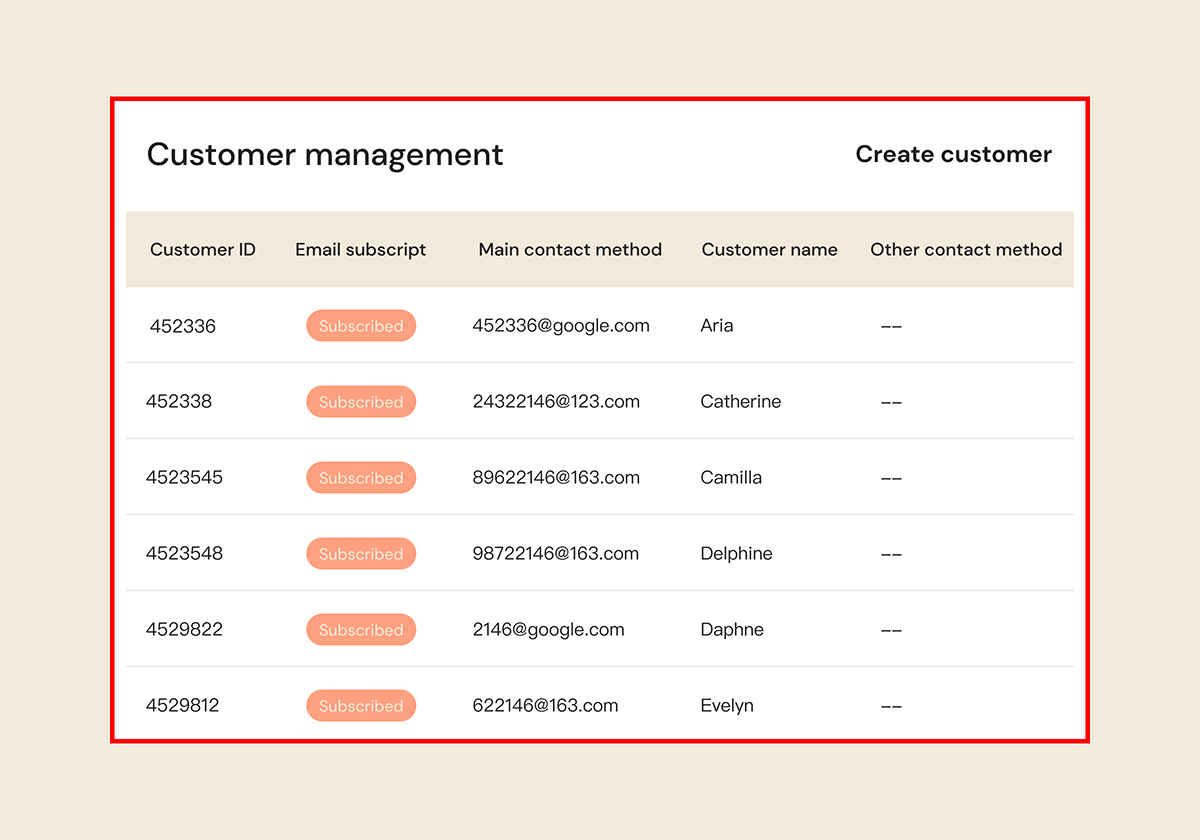The width and height of the screenshot is (1200, 840).
Task: Click the Subscribed badge in Daphne's row
Action: click(361, 630)
